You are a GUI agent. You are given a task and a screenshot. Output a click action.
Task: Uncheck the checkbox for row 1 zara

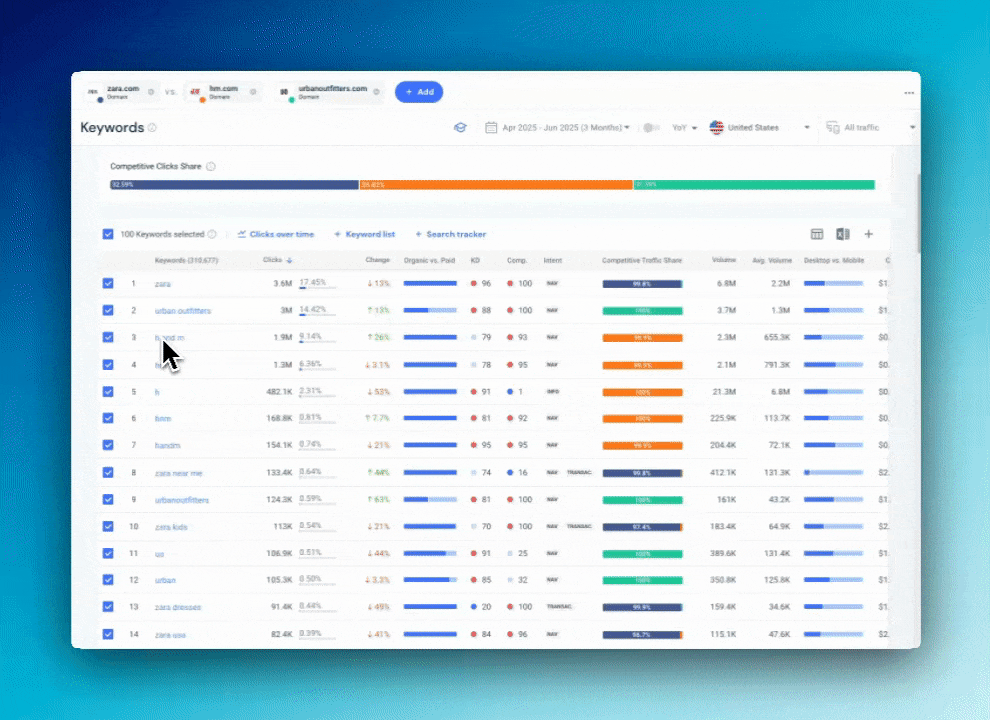point(108,284)
